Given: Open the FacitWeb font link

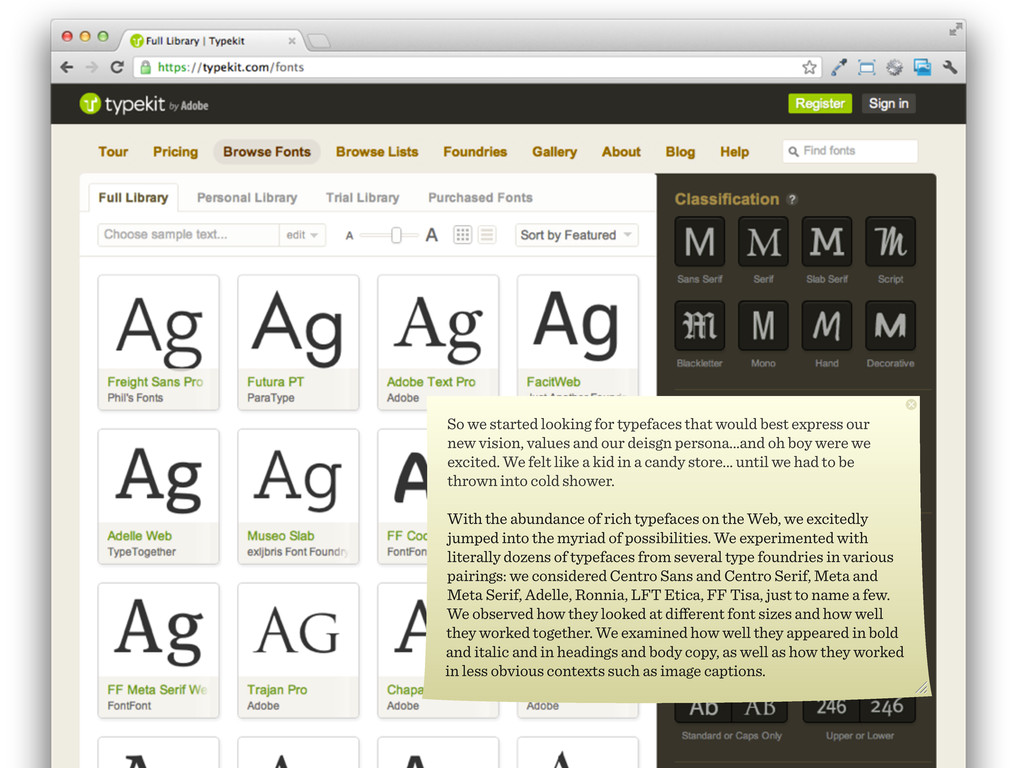Looking at the screenshot, I should pos(553,382).
